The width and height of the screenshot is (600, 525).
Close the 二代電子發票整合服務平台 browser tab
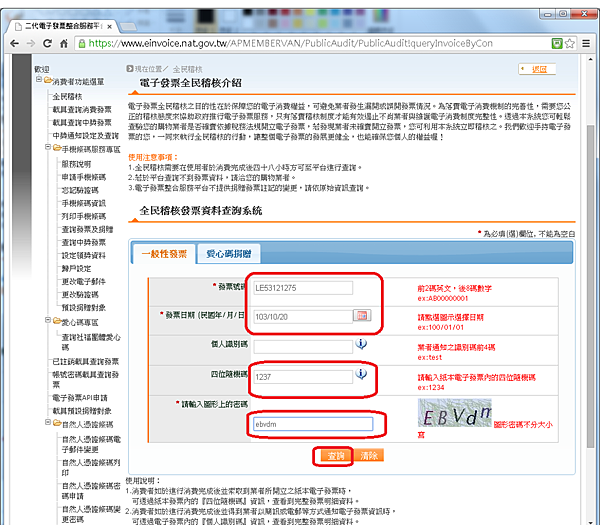(x=109, y=27)
